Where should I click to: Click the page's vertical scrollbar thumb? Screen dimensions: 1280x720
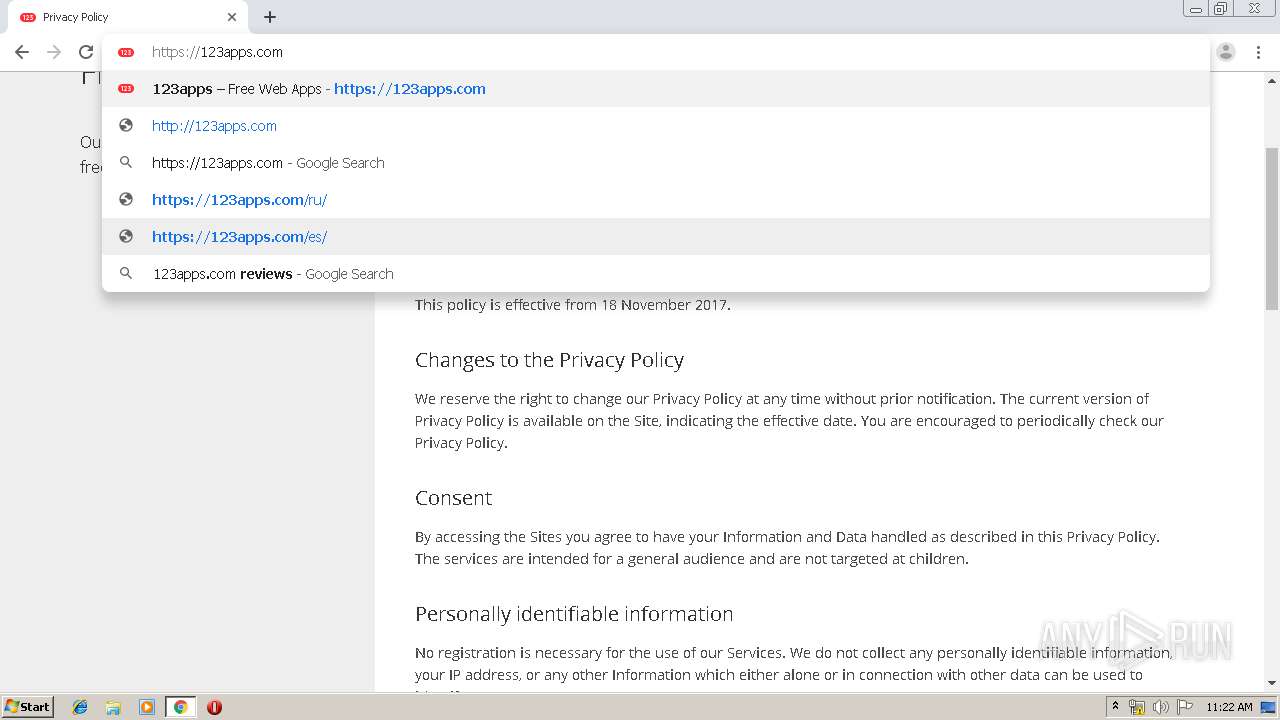(1272, 230)
